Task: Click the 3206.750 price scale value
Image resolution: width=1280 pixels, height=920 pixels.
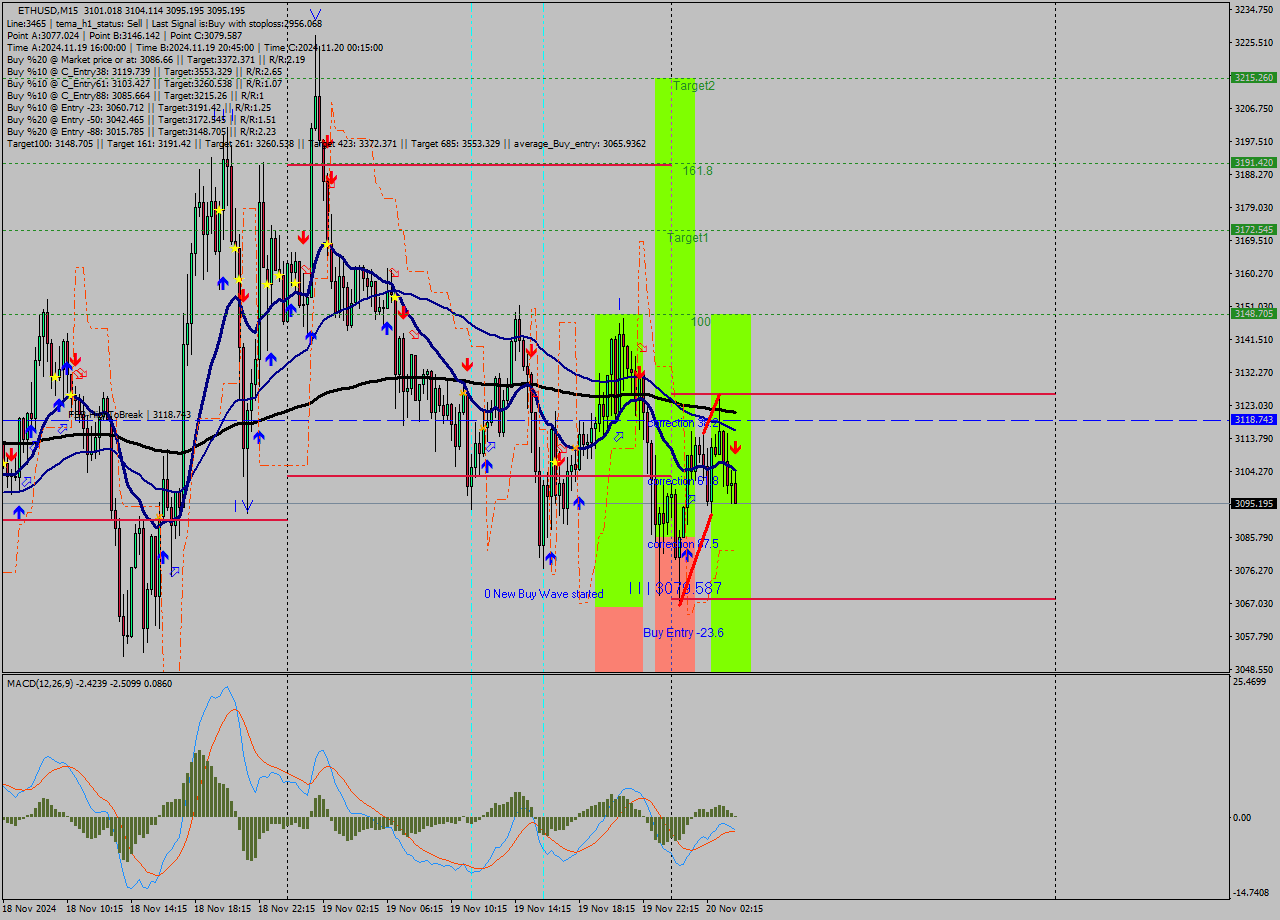Action: click(1254, 108)
